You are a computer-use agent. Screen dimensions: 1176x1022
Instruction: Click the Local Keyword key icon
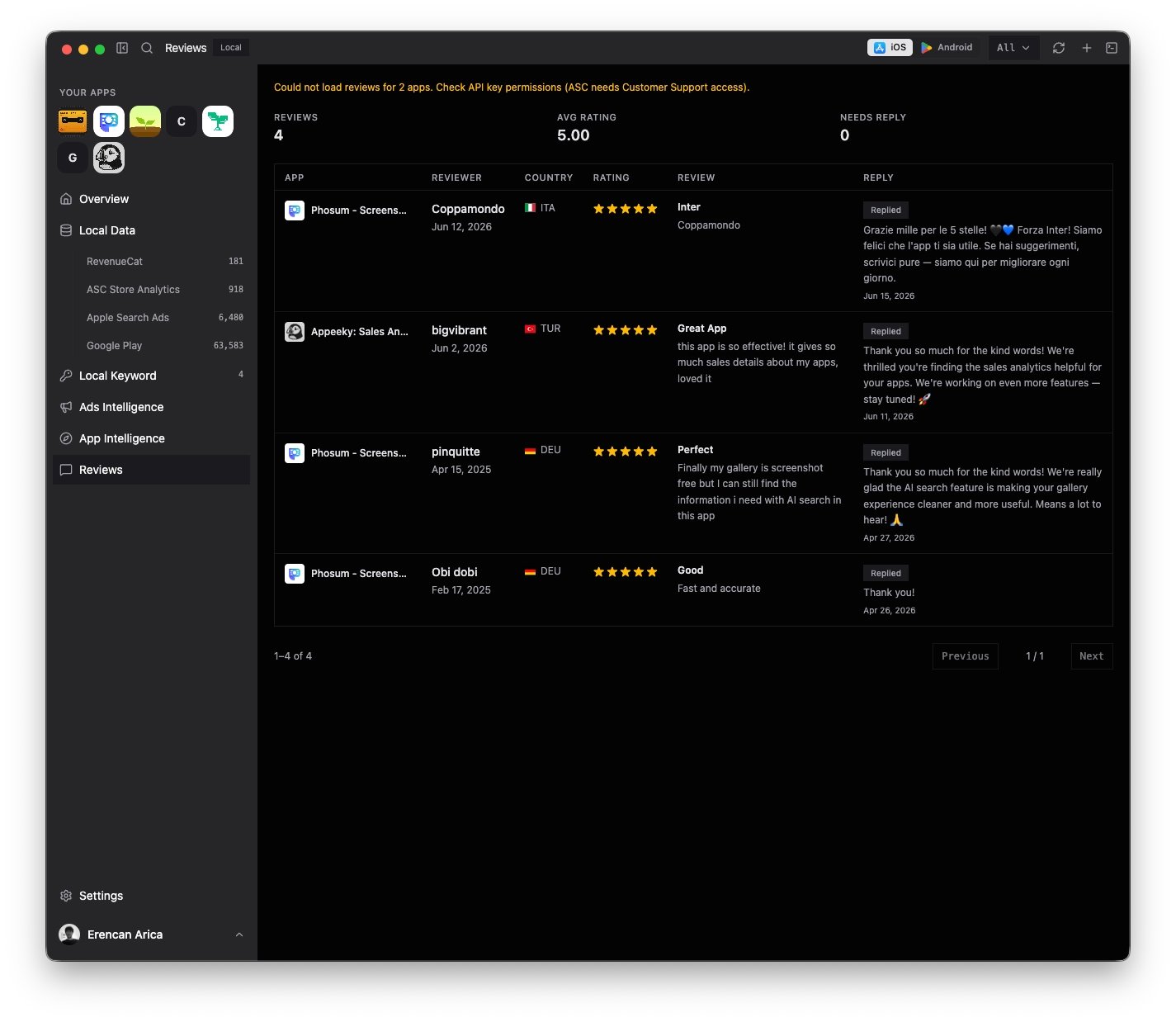click(x=66, y=376)
